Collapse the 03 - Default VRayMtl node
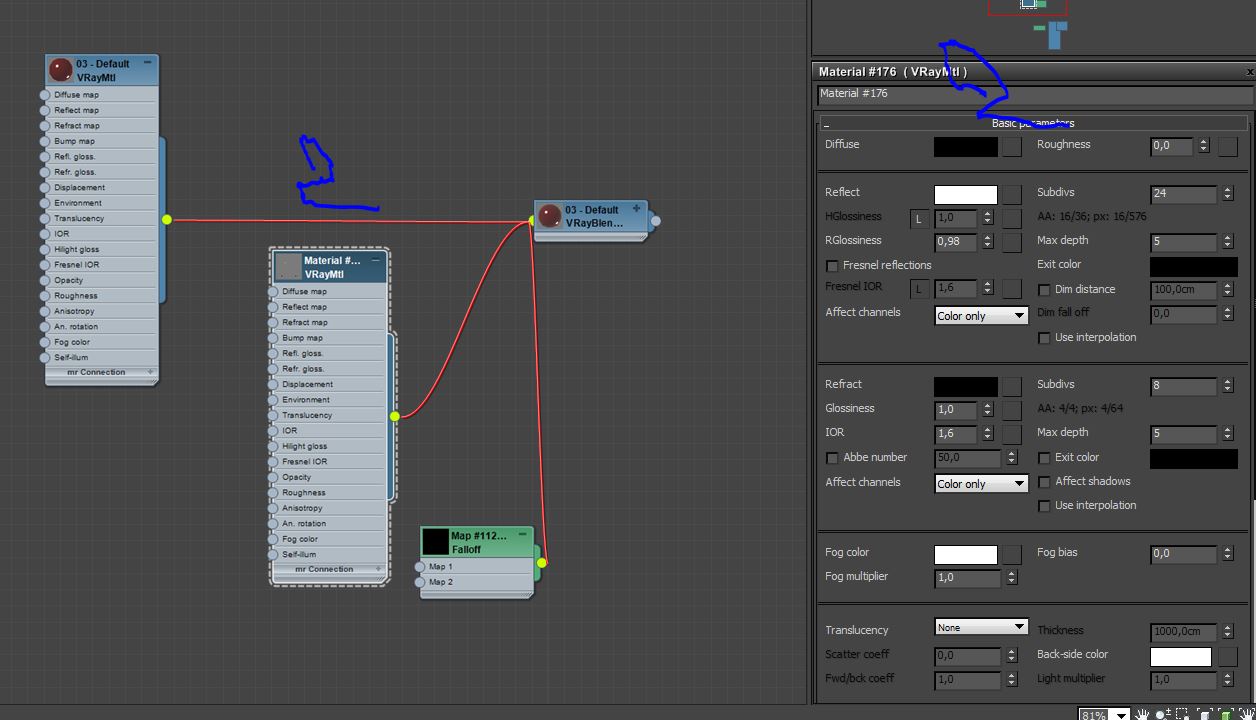The image size is (1256, 720). point(148,62)
